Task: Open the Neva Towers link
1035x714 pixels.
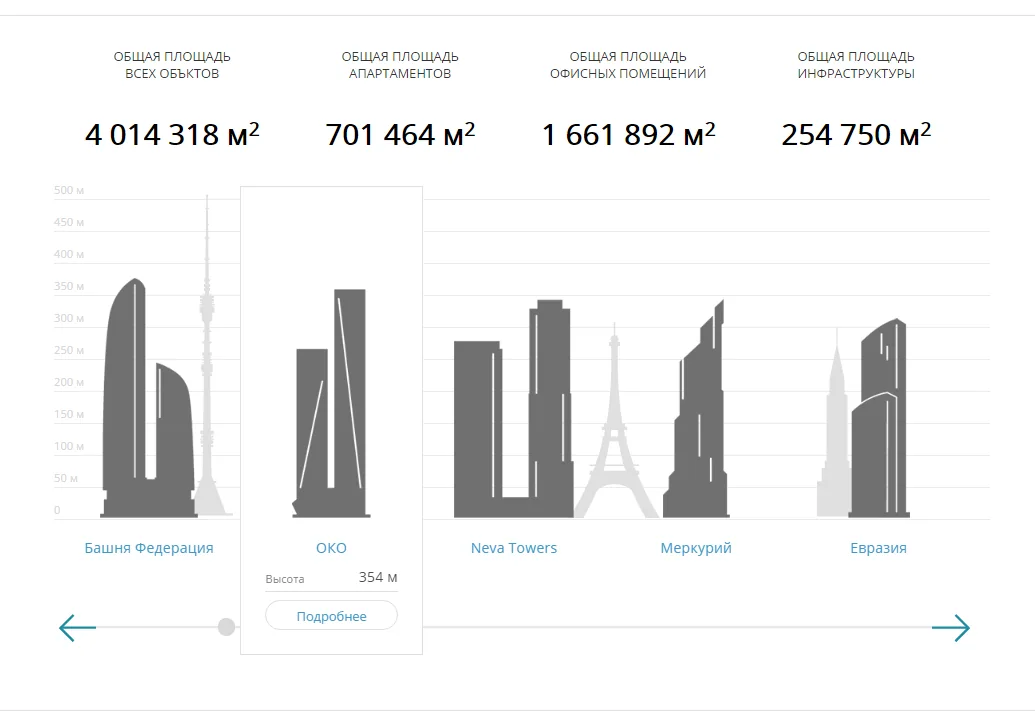Action: coord(514,548)
